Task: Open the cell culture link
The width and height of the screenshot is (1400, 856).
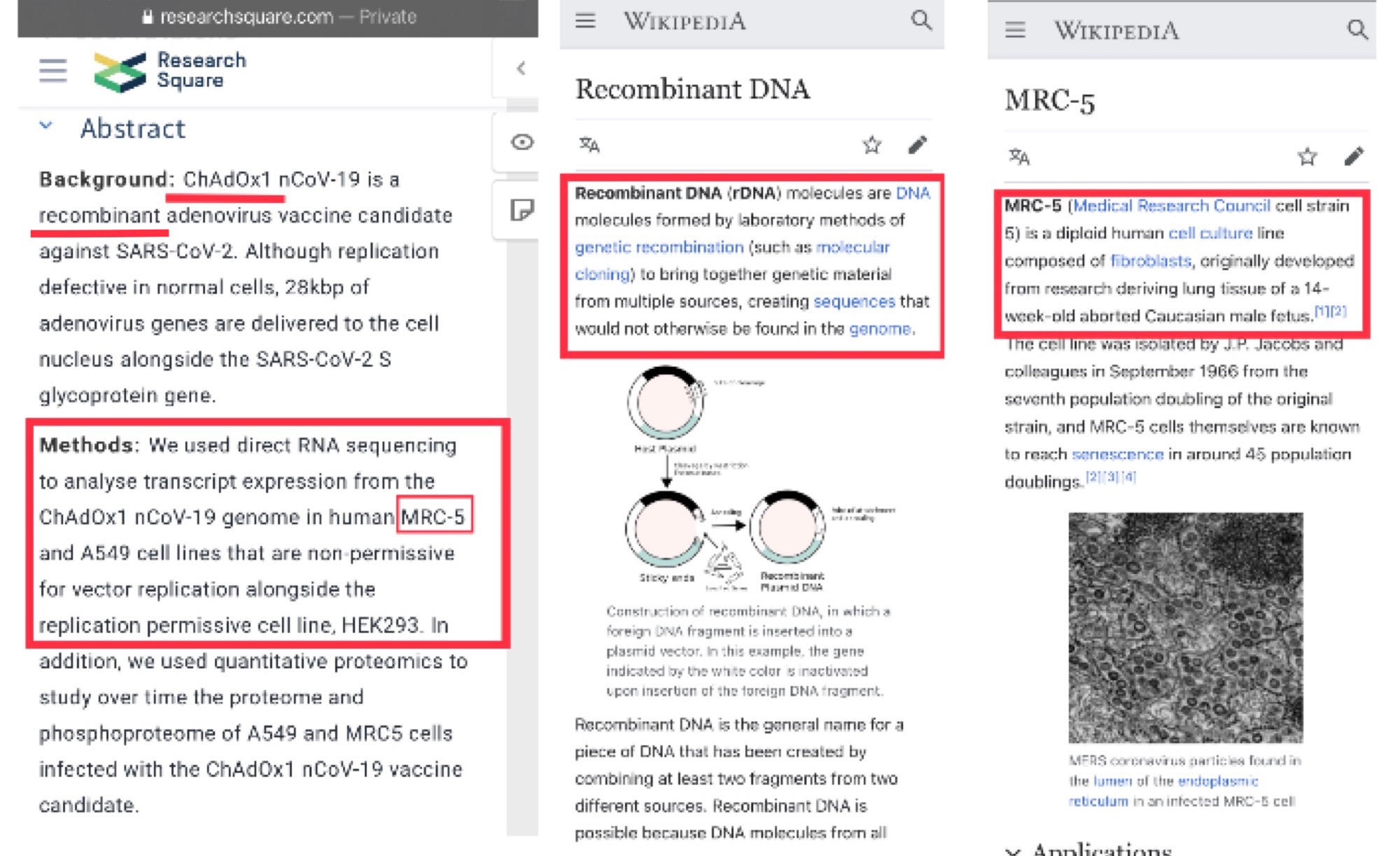Action: [1210, 233]
